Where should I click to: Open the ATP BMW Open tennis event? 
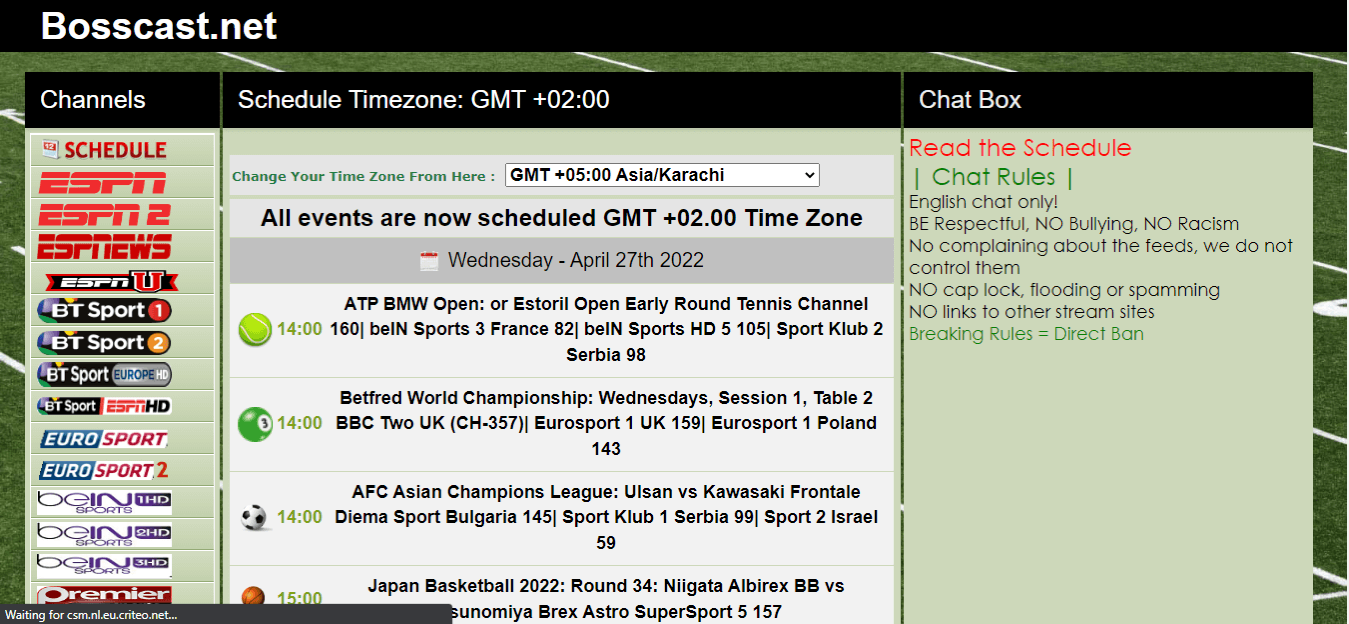click(606, 329)
